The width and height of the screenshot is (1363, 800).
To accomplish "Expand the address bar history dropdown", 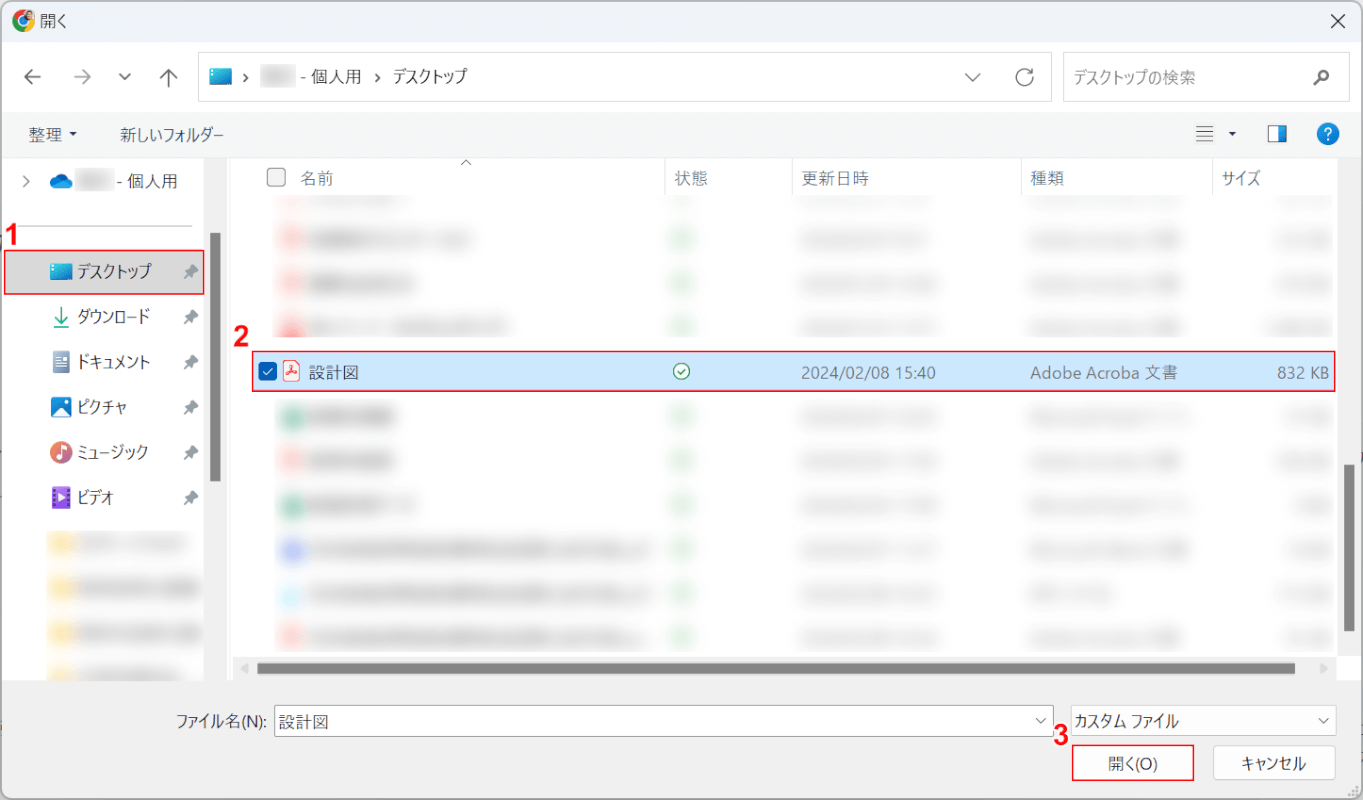I will click(972, 77).
